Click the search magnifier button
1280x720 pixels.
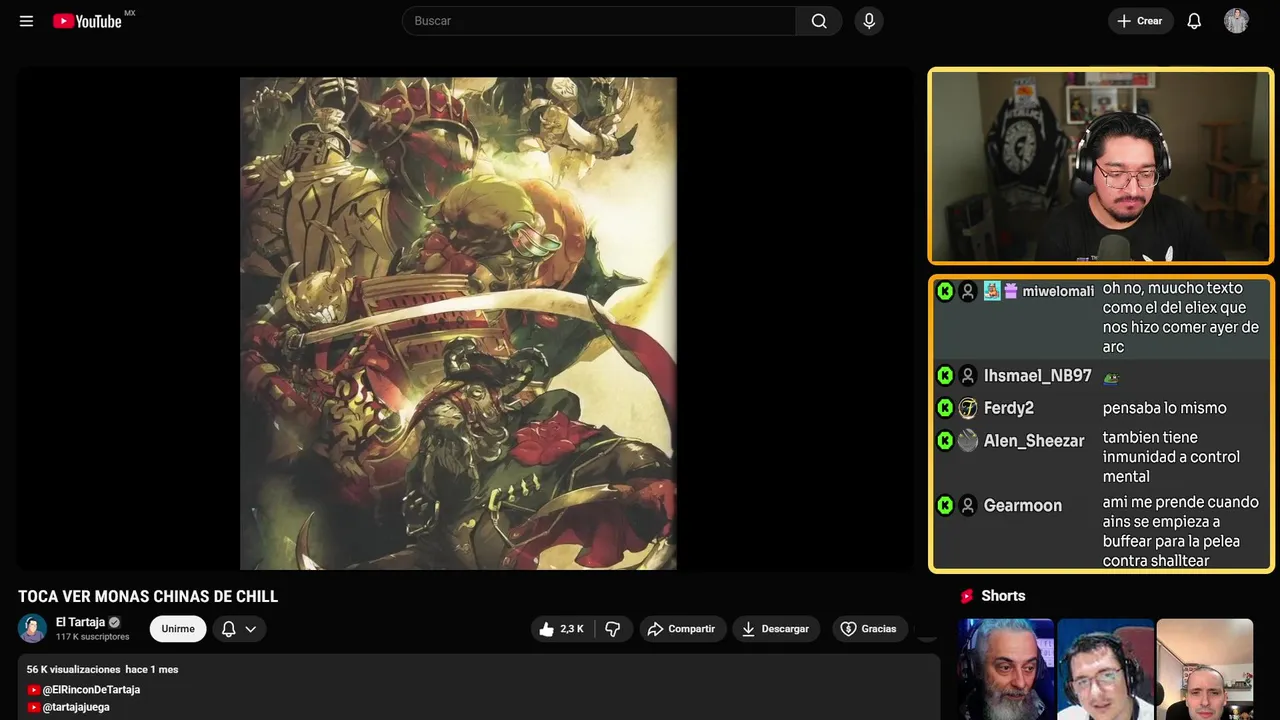click(819, 21)
